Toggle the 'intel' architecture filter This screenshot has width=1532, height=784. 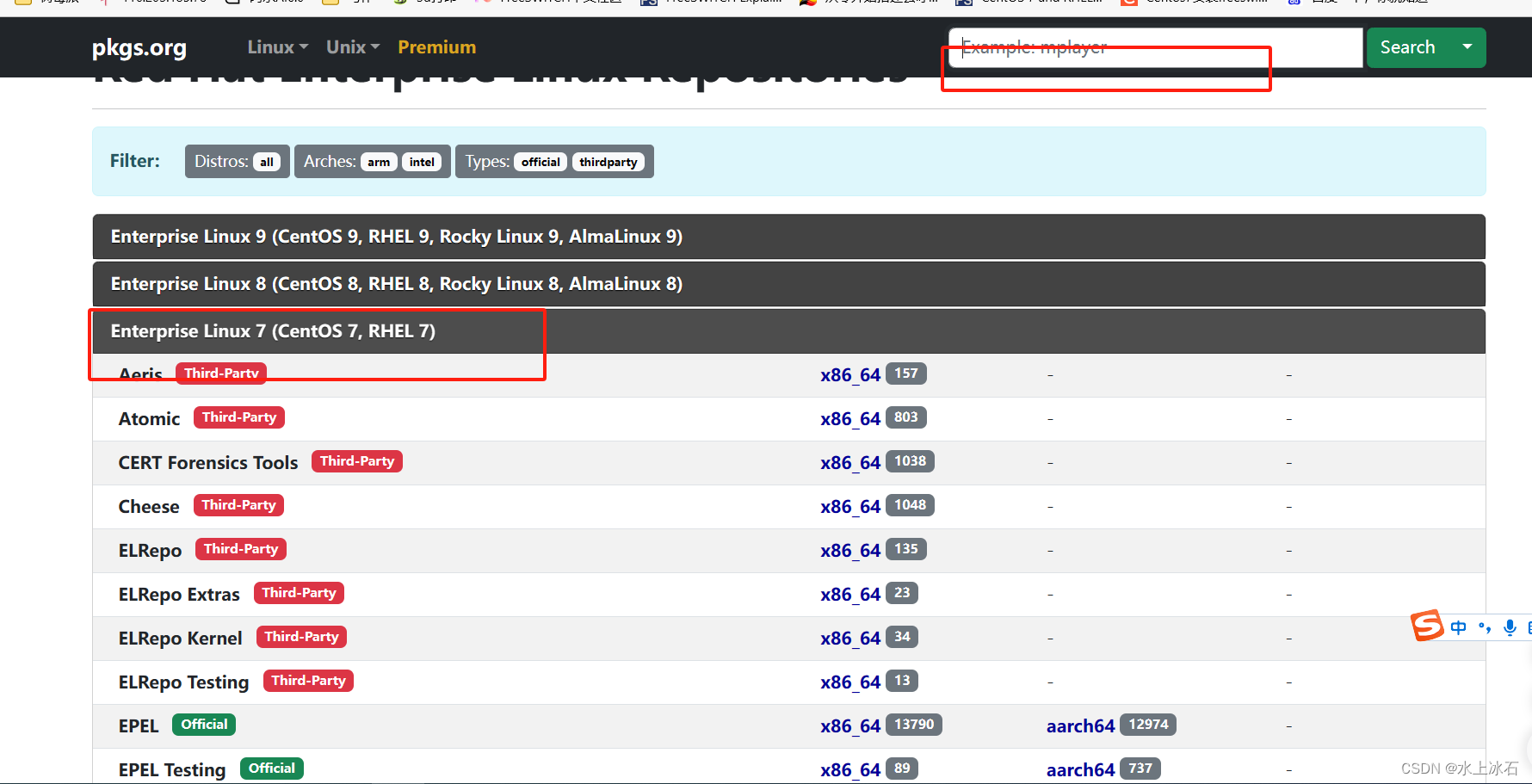pyautogui.click(x=422, y=162)
